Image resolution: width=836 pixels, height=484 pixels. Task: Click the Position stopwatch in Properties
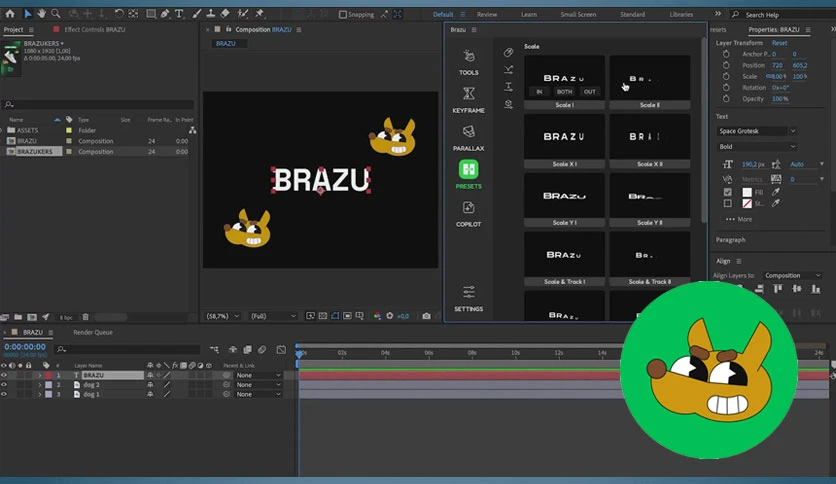(726, 65)
